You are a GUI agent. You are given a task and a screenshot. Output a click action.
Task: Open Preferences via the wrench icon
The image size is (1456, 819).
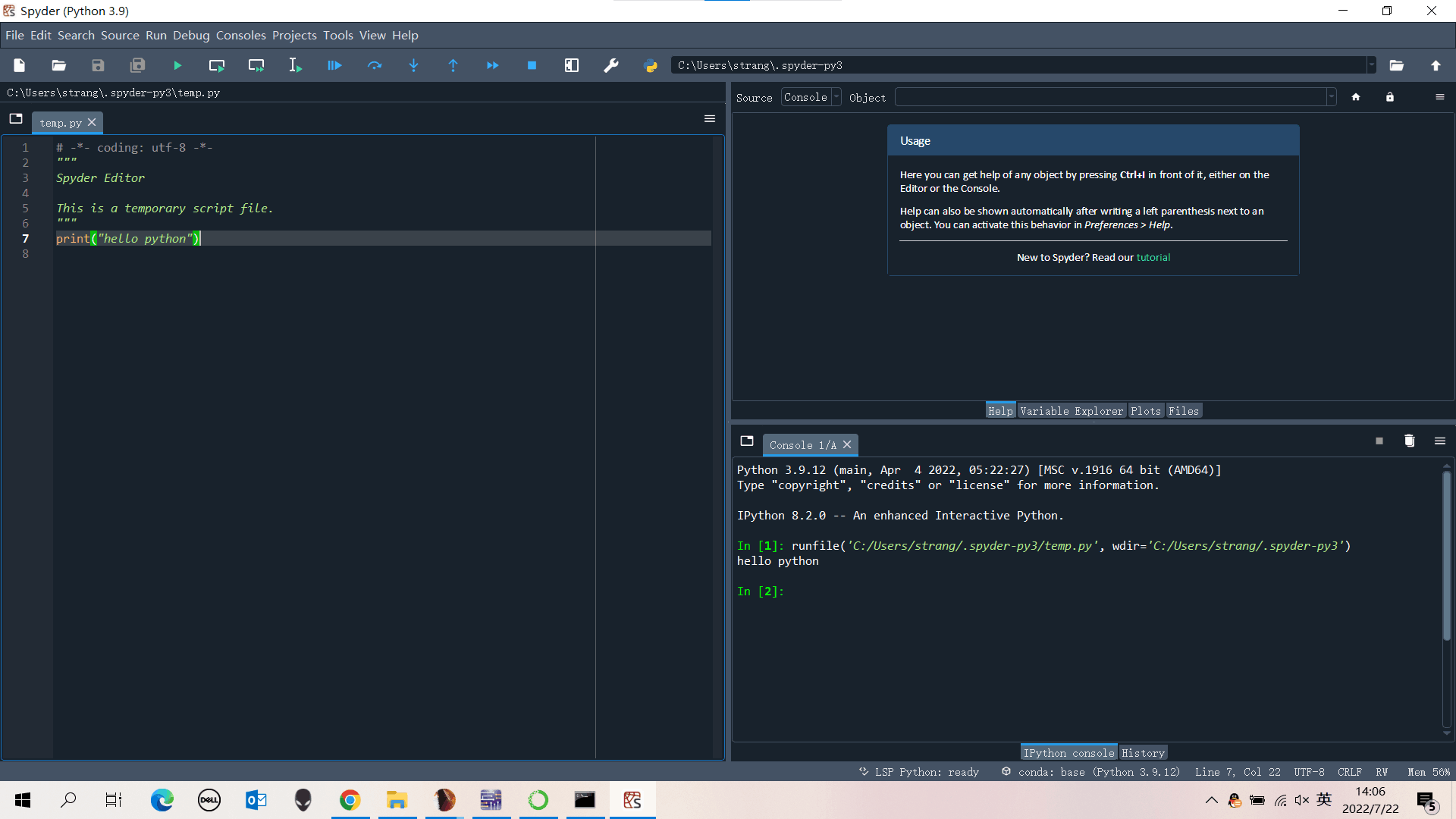[611, 66]
